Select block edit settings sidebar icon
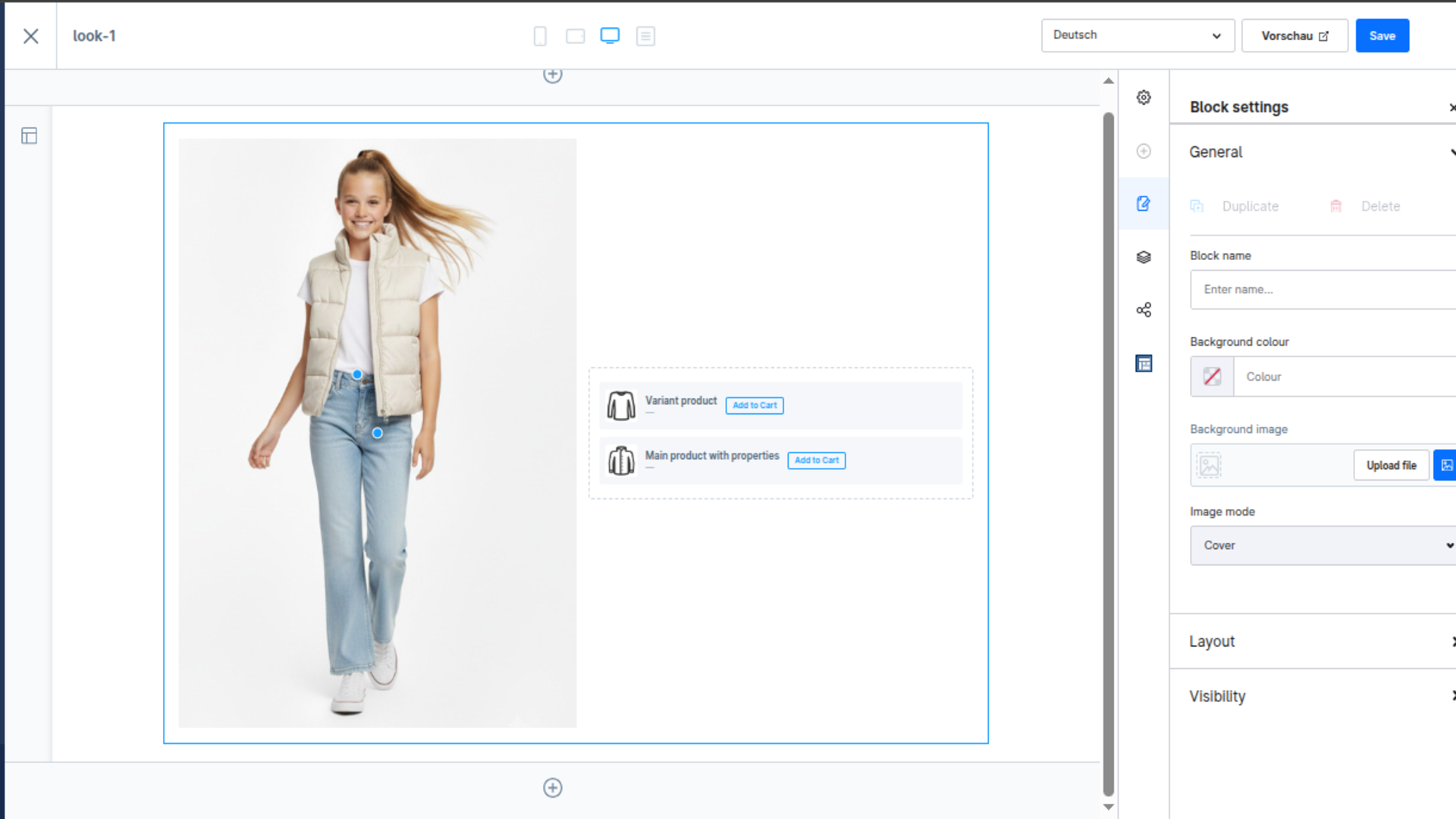 (x=1144, y=203)
